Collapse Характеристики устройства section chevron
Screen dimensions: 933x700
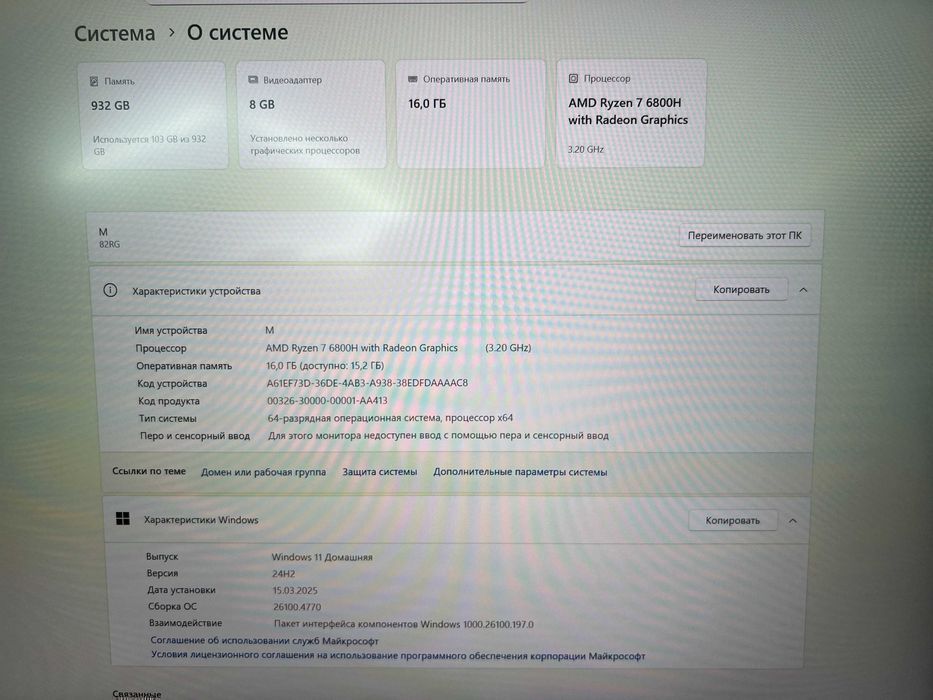(803, 290)
